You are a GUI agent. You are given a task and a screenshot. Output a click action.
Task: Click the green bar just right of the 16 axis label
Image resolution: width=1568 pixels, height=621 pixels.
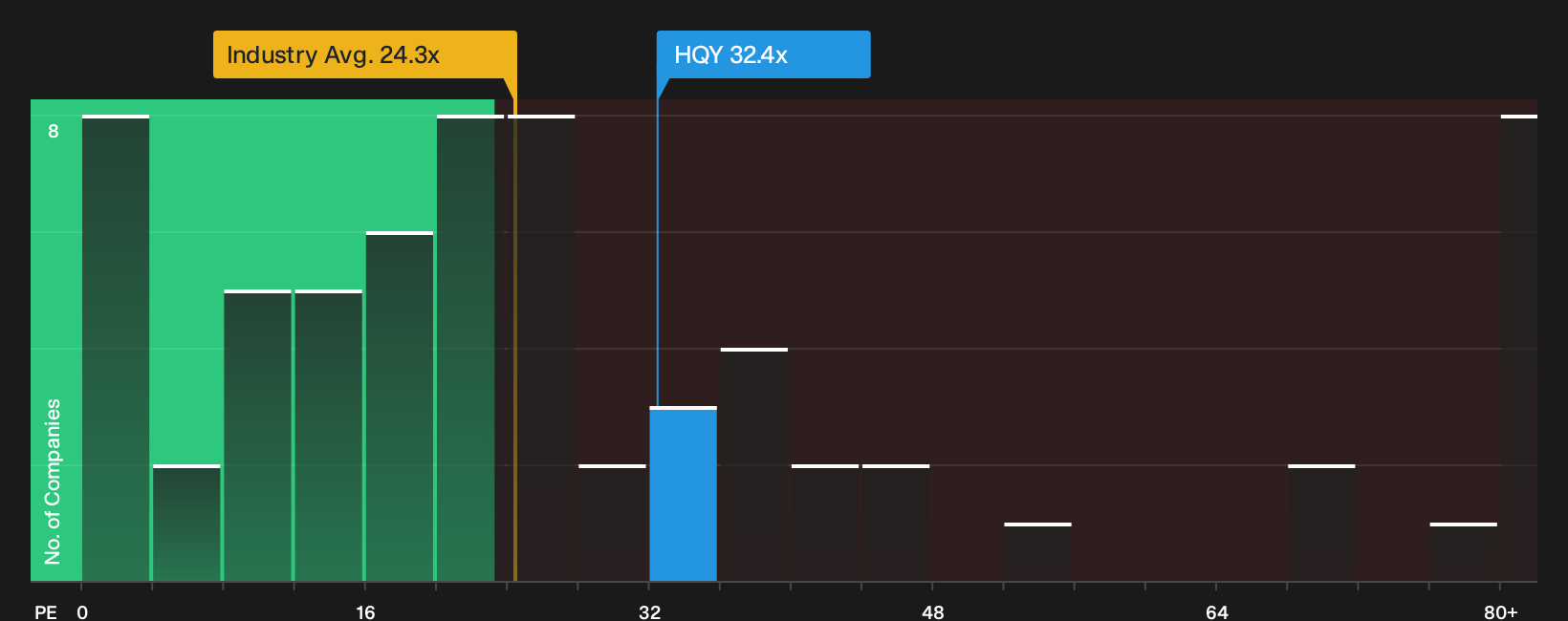pos(400,406)
